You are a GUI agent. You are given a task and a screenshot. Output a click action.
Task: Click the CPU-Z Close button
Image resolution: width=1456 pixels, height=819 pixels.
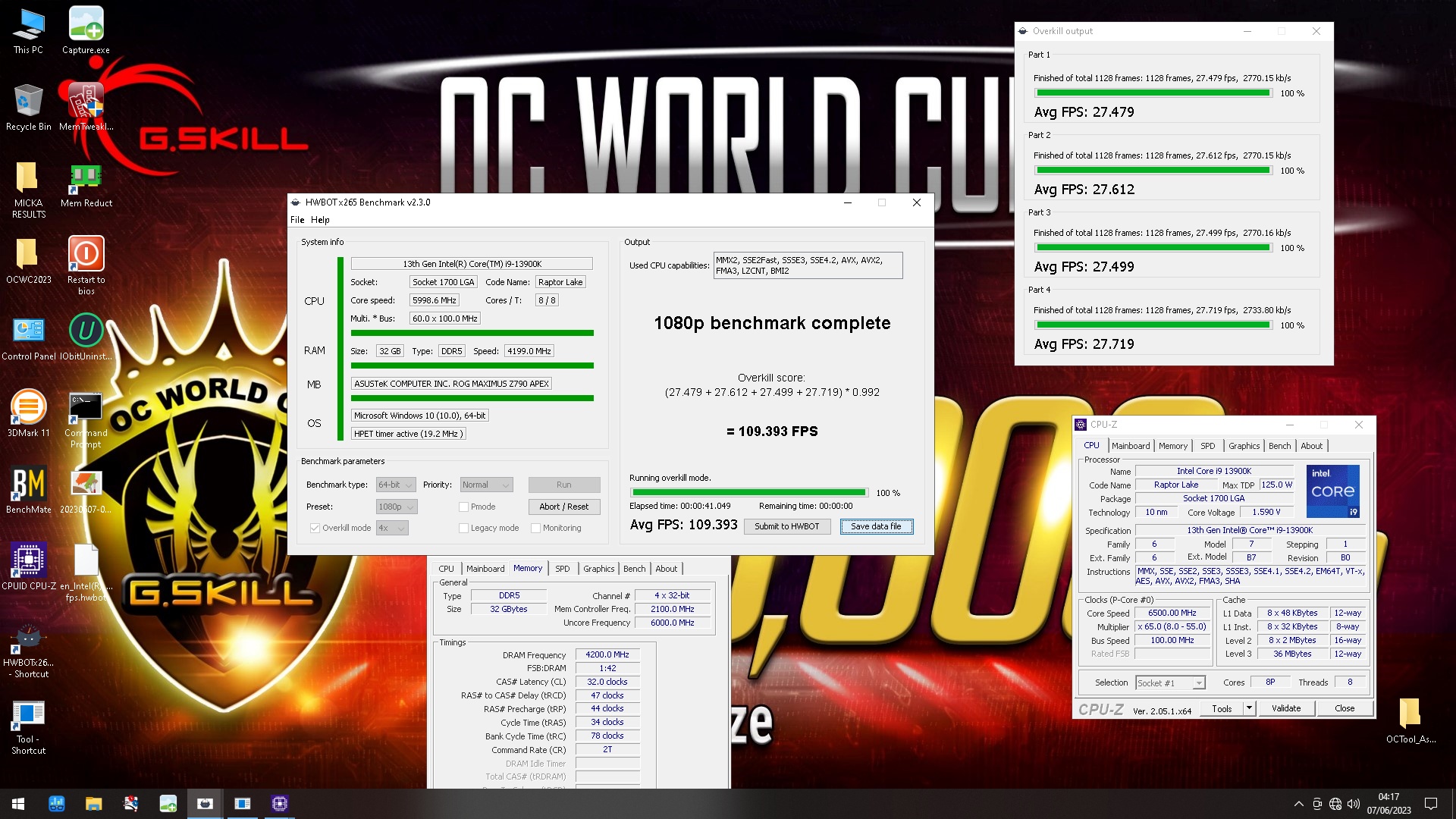tap(1344, 708)
